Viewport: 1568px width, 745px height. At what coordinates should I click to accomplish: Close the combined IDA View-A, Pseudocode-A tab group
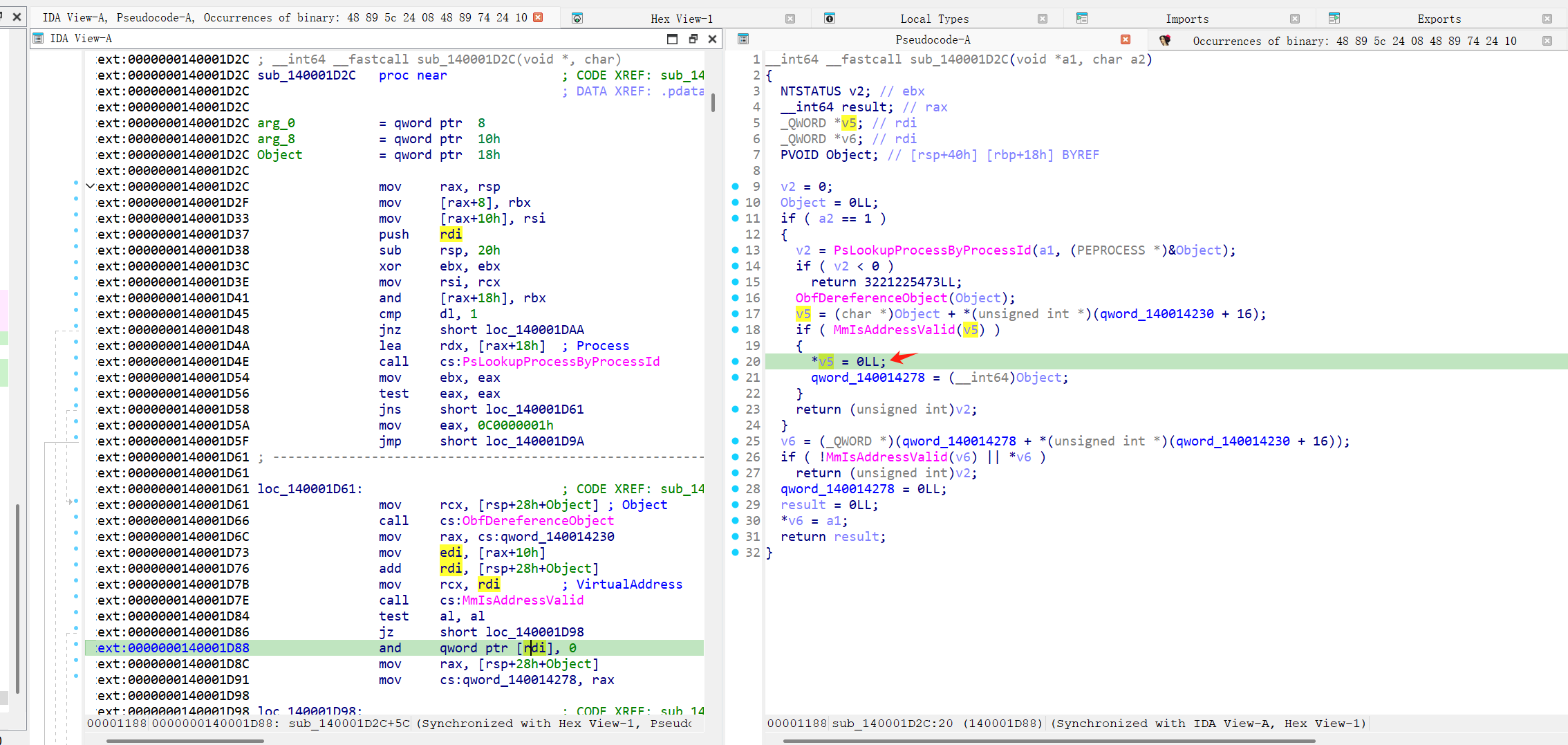pyautogui.click(x=538, y=17)
